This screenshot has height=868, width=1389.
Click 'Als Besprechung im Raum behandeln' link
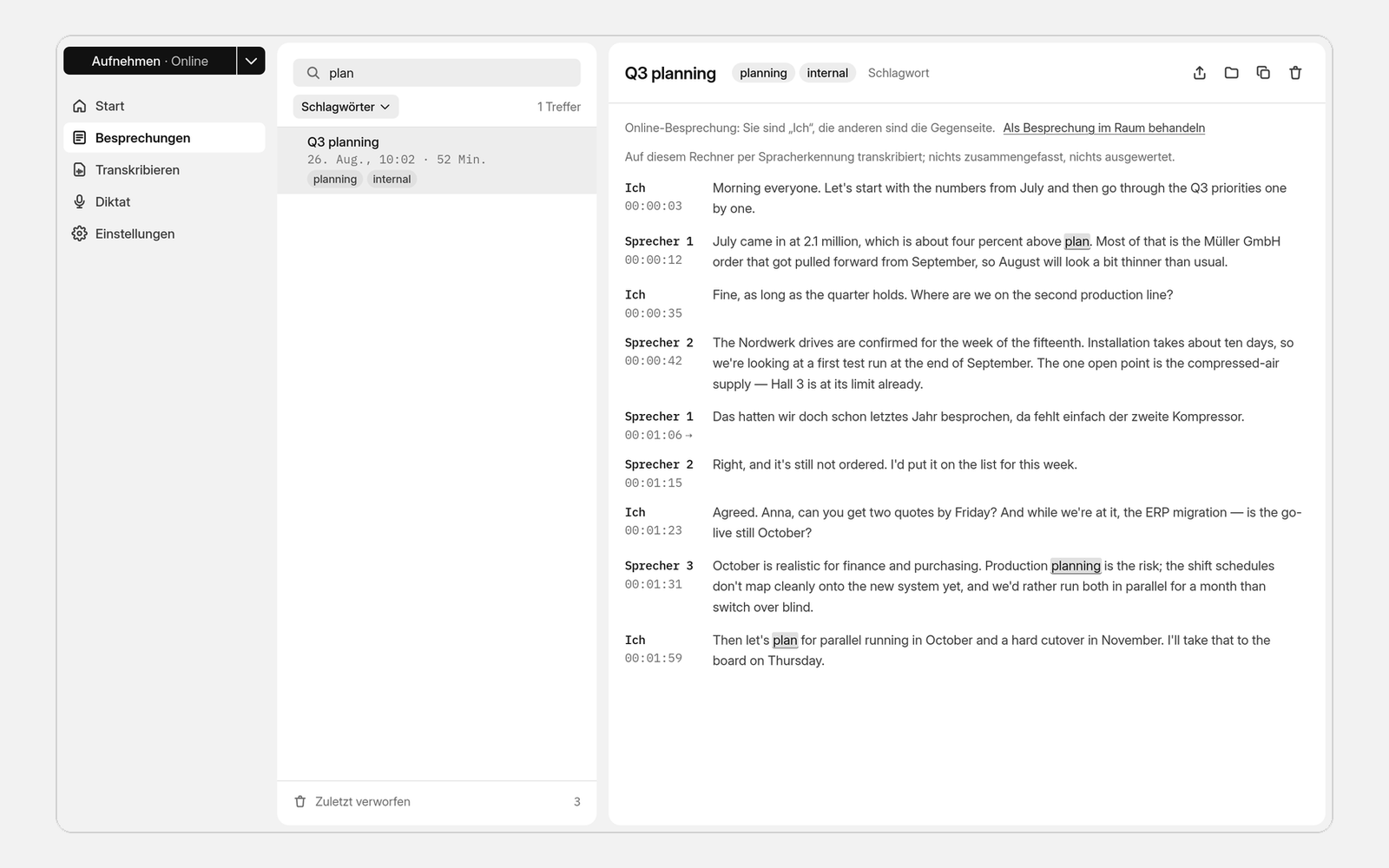1103,128
